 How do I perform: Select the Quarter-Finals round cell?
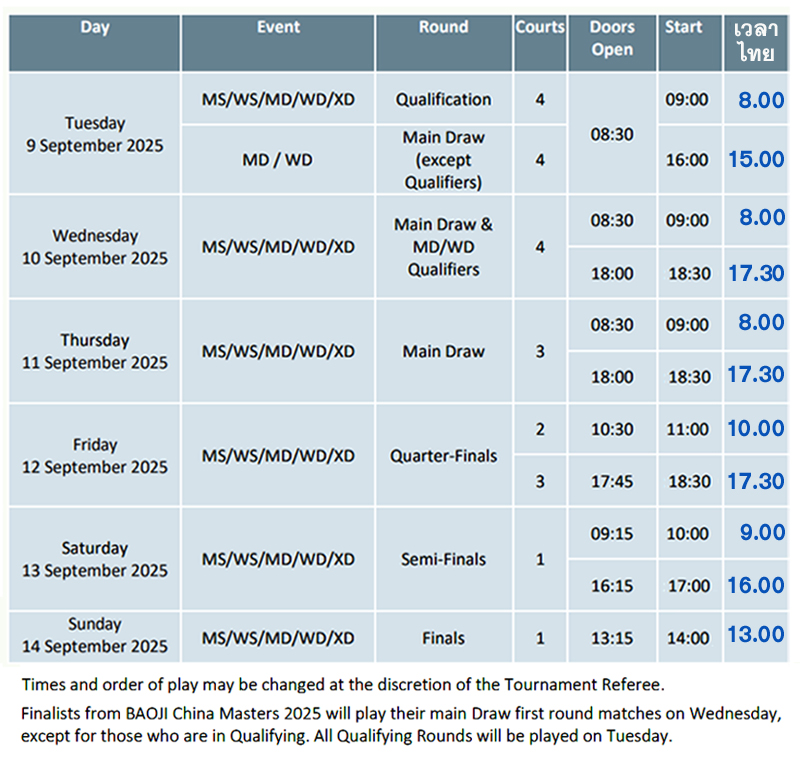[x=444, y=455]
